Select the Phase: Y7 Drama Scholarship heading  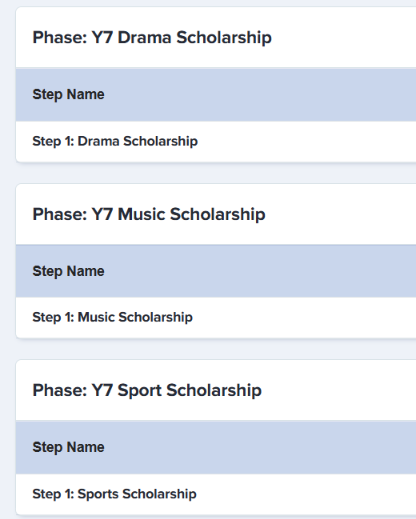click(x=152, y=37)
